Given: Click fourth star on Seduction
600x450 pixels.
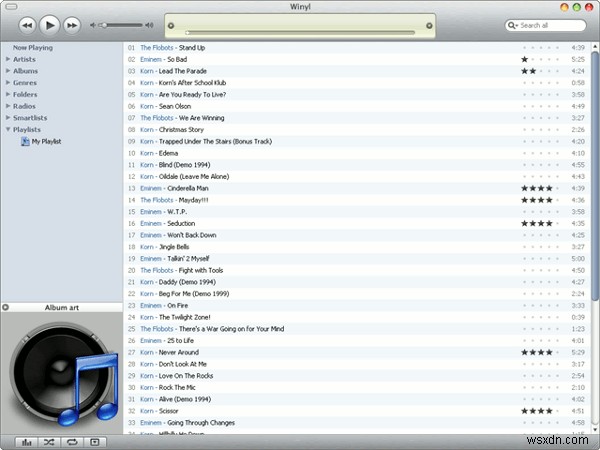Looking at the screenshot, I should [x=549, y=223].
